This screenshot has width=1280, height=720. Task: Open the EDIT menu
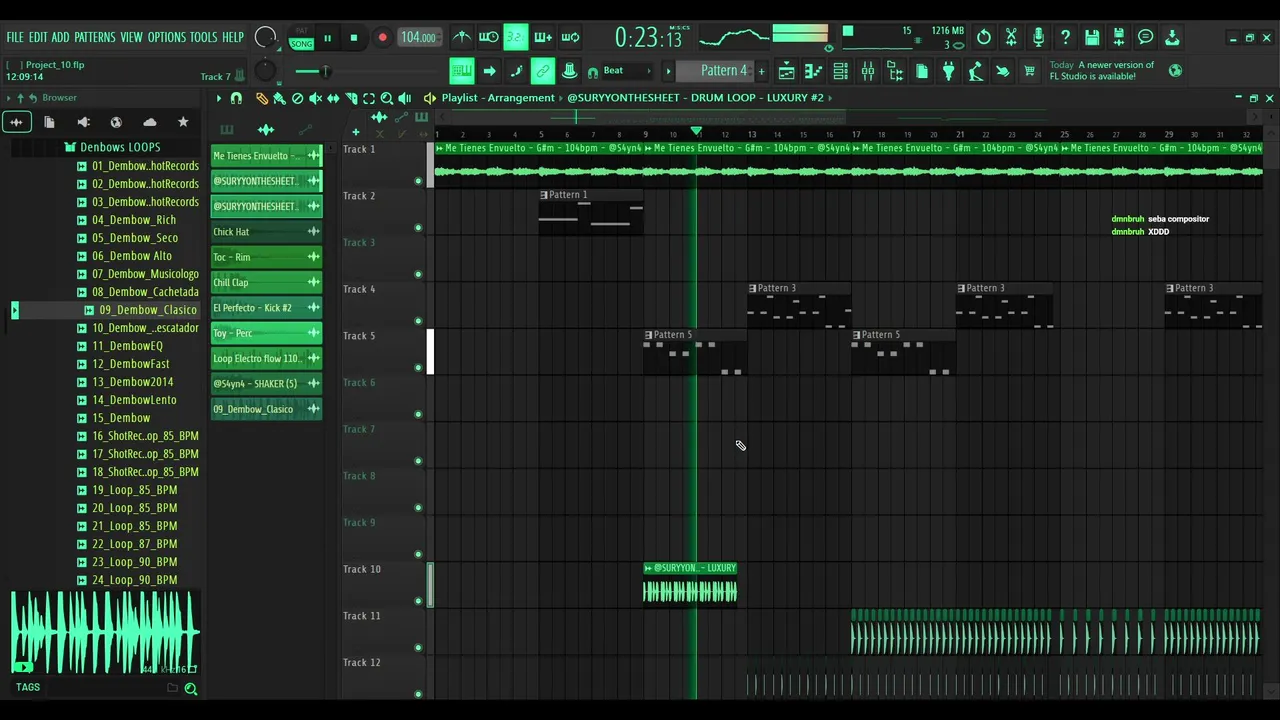click(38, 37)
